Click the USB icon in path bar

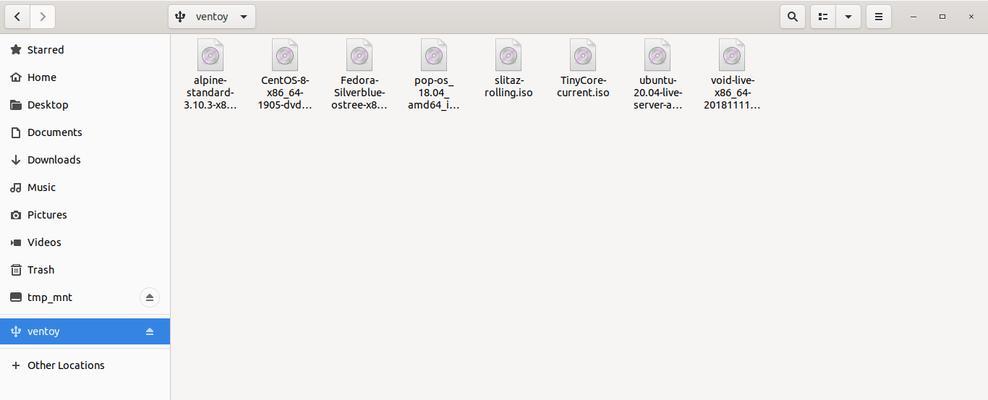tap(180, 17)
